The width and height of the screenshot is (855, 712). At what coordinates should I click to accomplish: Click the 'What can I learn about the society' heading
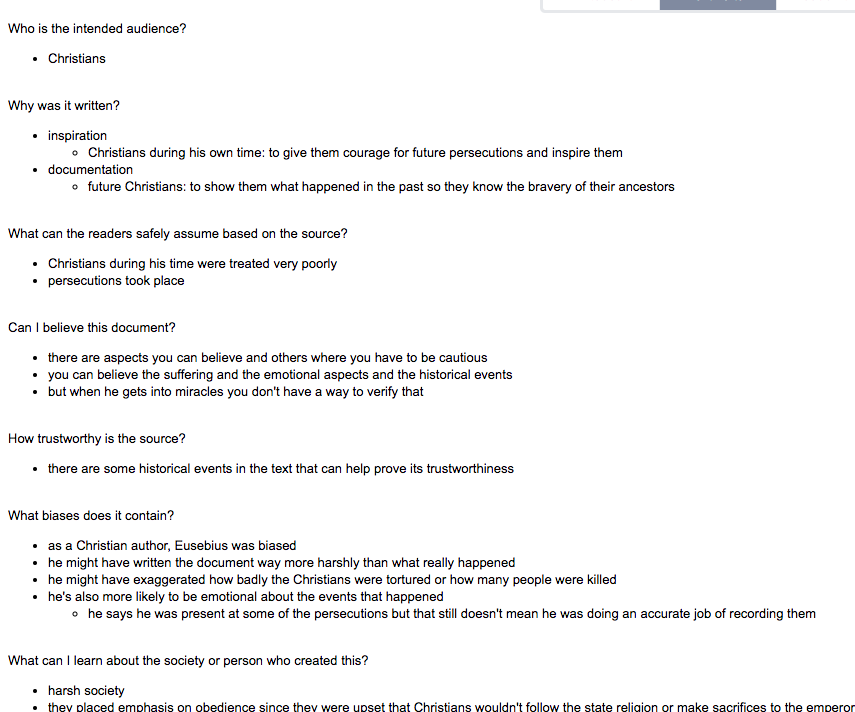[188, 661]
